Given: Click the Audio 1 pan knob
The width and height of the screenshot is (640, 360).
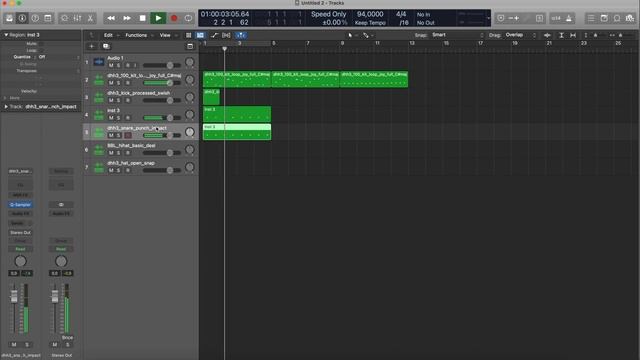Looking at the screenshot, I should (x=189, y=62).
